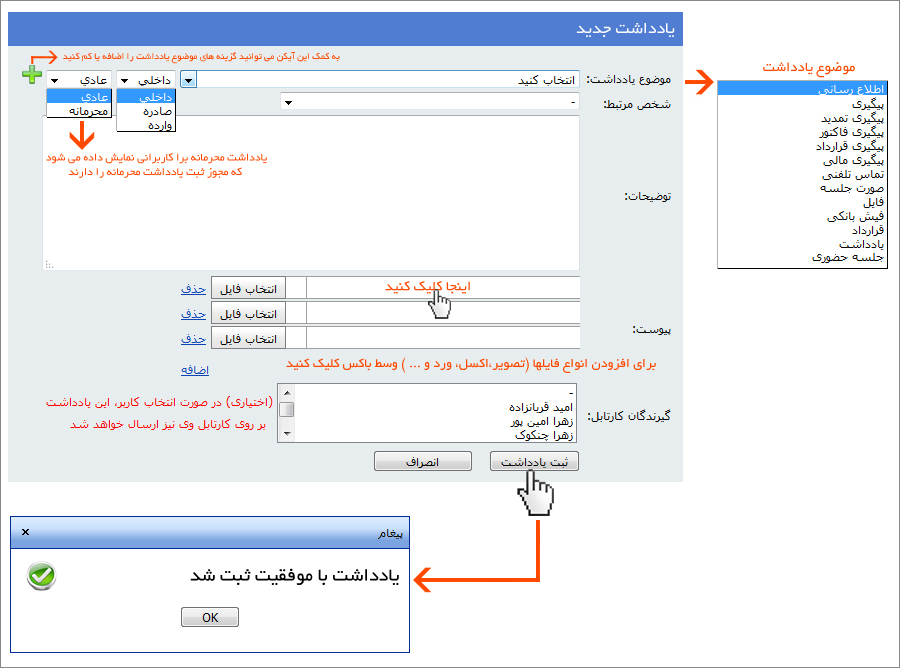Choose صادره in the type list
The width and height of the screenshot is (900, 668).
pyautogui.click(x=146, y=111)
